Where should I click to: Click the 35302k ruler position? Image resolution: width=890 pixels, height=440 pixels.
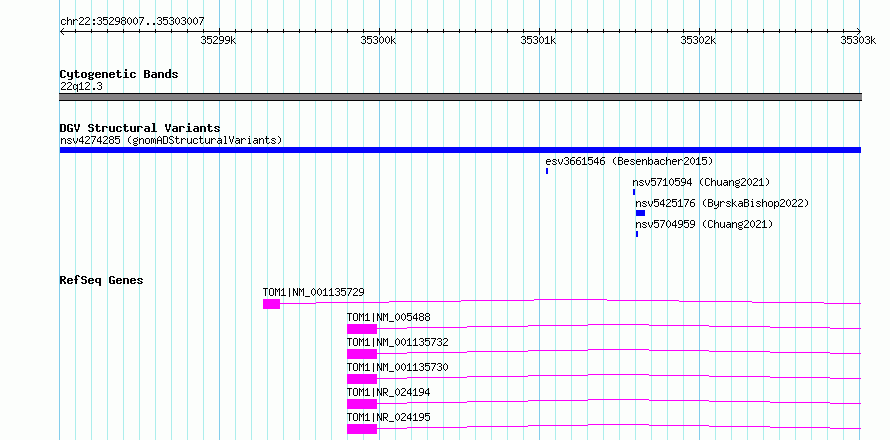(699, 40)
